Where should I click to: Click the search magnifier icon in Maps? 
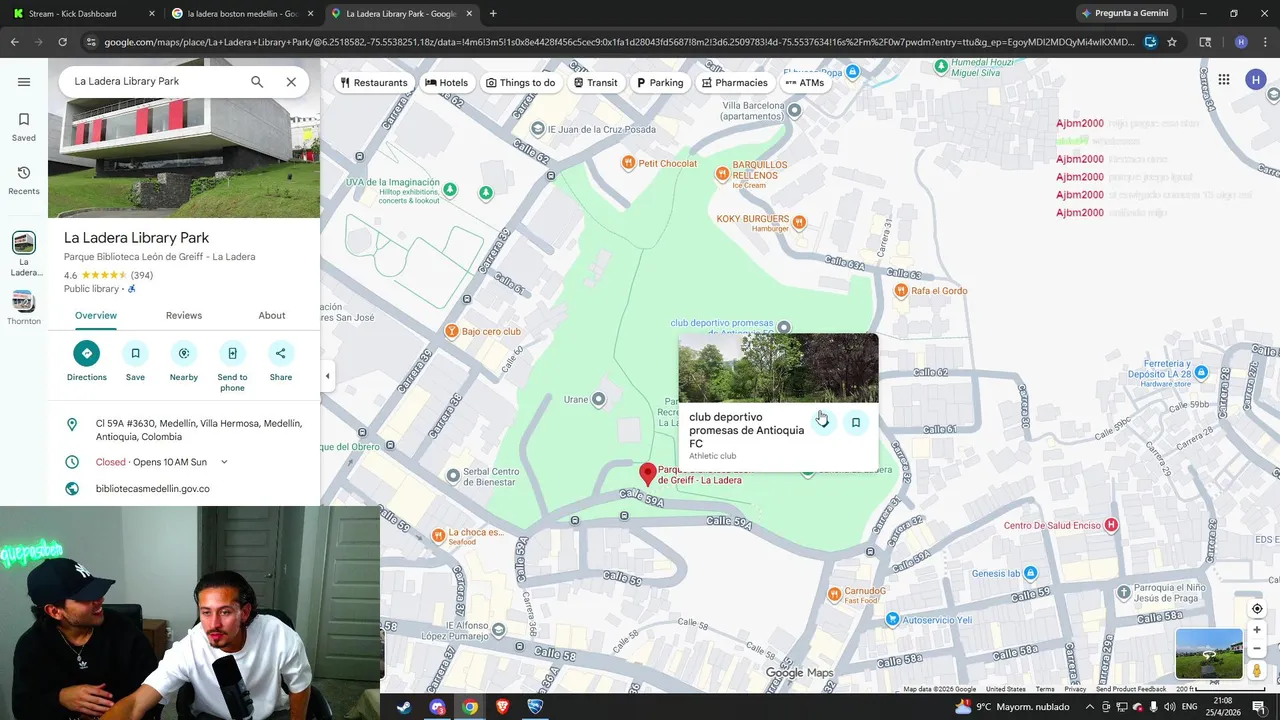(x=257, y=82)
